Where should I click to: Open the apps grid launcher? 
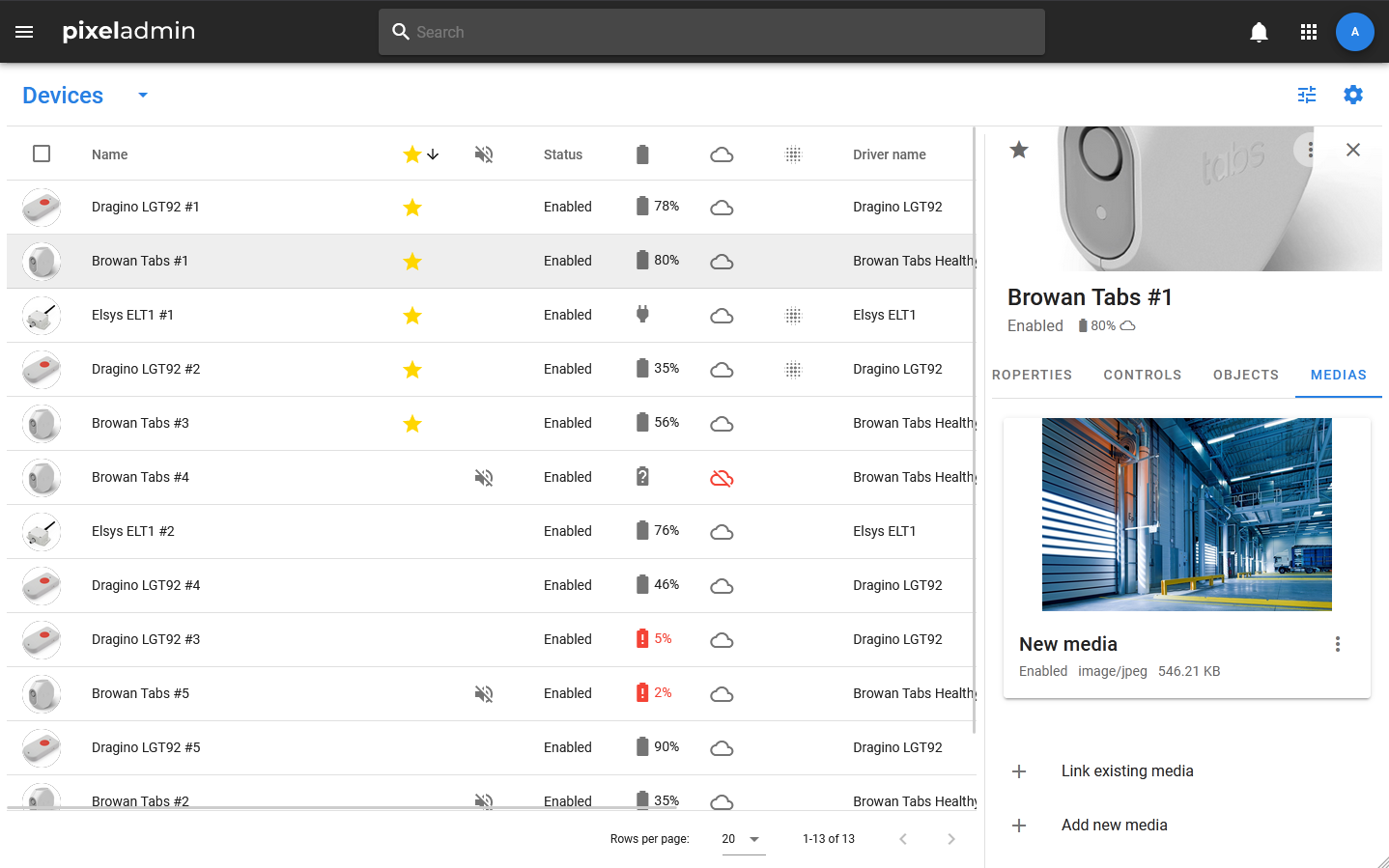[1309, 32]
